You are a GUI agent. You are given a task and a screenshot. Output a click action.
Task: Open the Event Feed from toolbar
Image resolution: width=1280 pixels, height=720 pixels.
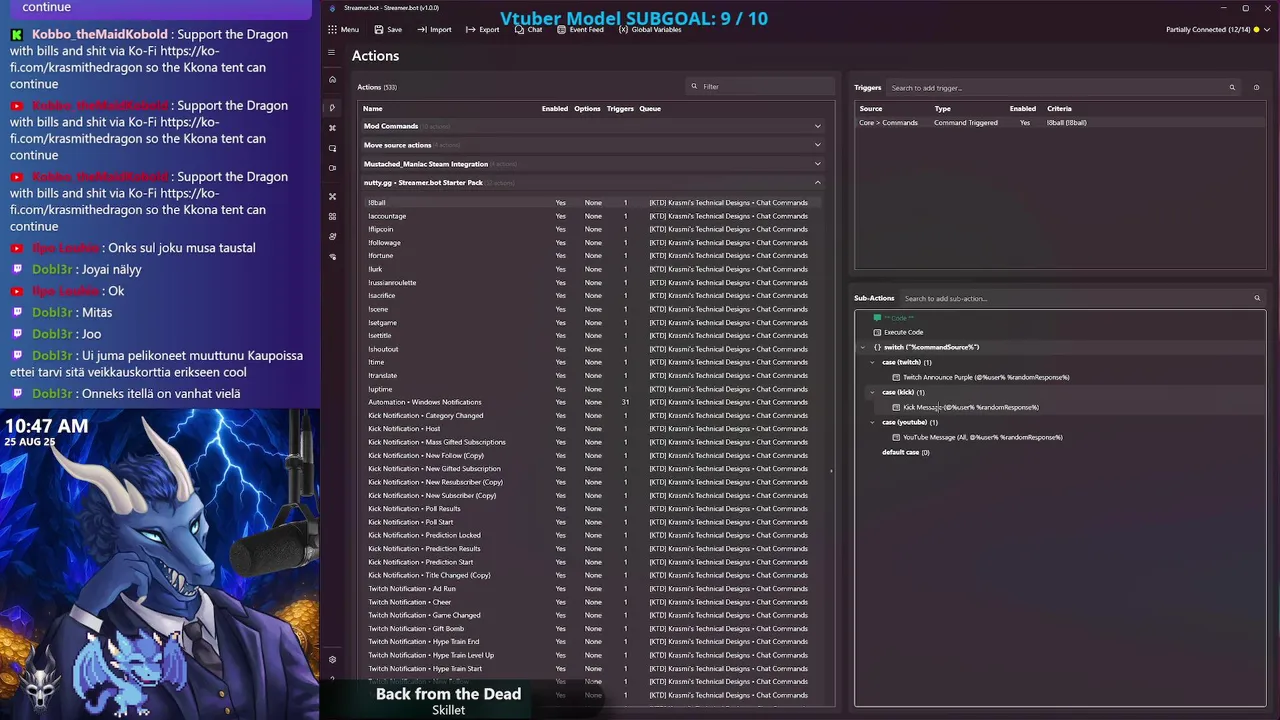click(x=580, y=30)
